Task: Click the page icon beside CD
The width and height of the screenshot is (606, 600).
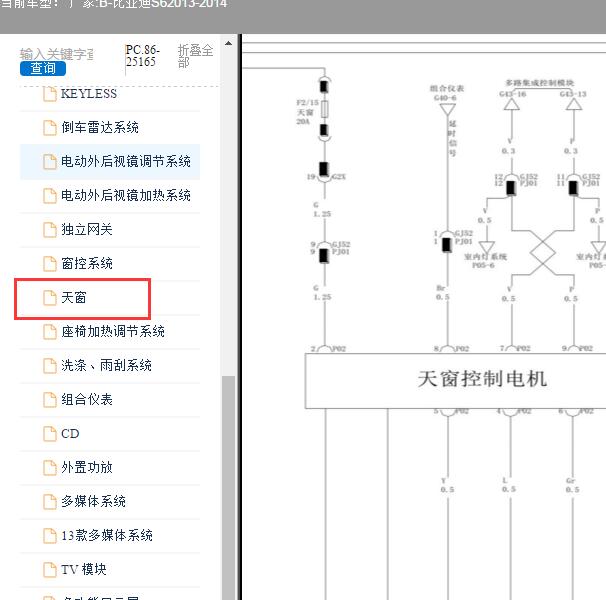Action: tap(49, 434)
